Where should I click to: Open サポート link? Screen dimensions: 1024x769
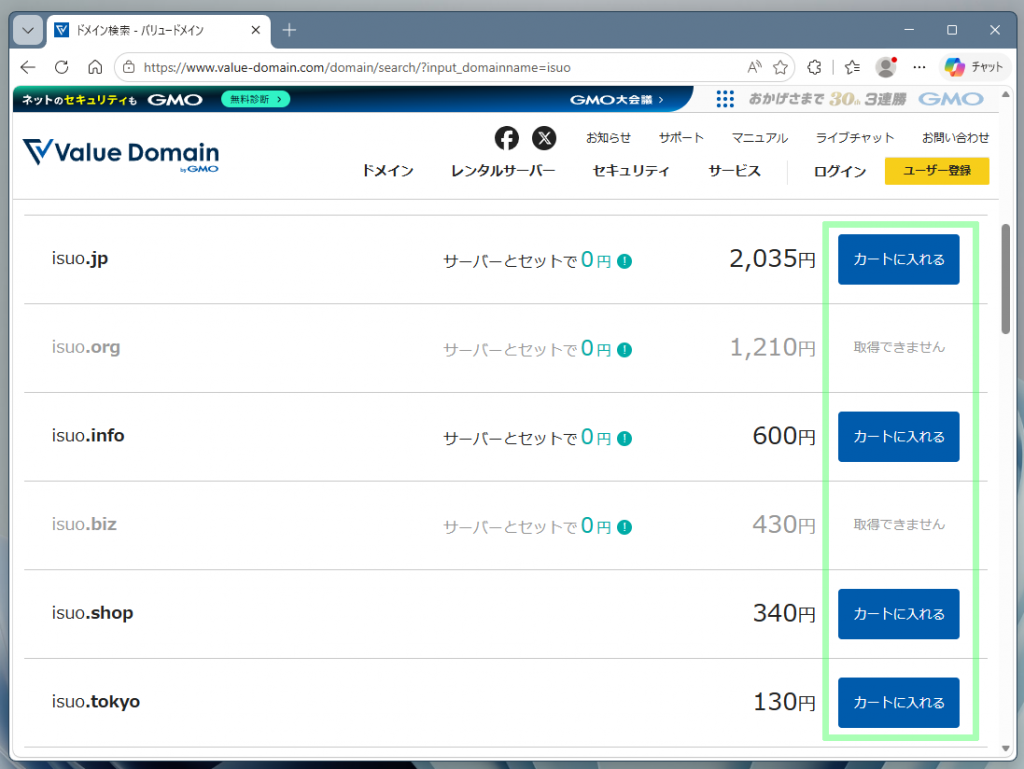point(681,138)
